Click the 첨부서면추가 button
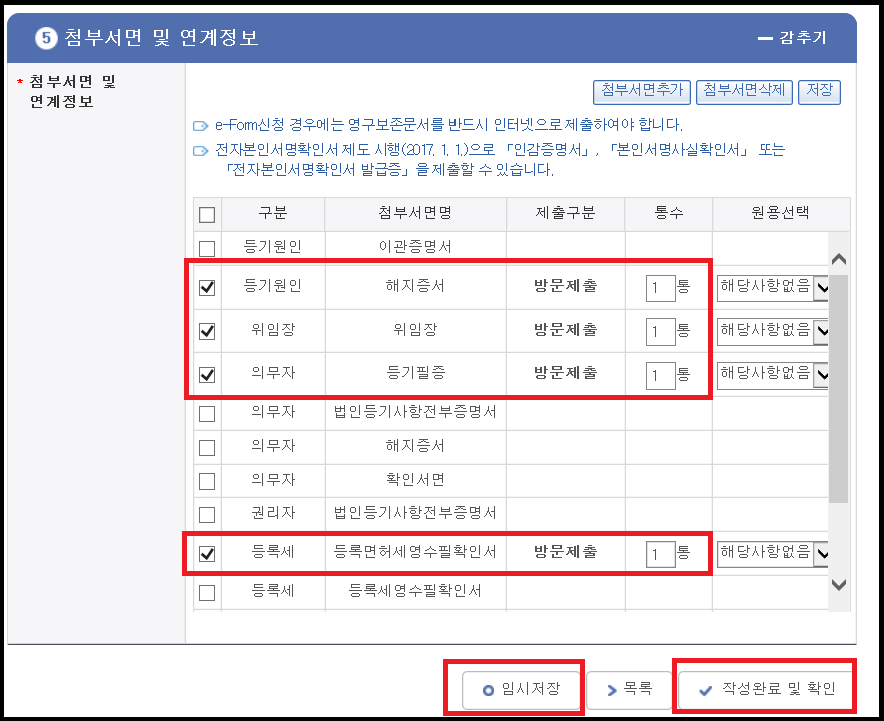The height and width of the screenshot is (721, 884). [x=642, y=91]
